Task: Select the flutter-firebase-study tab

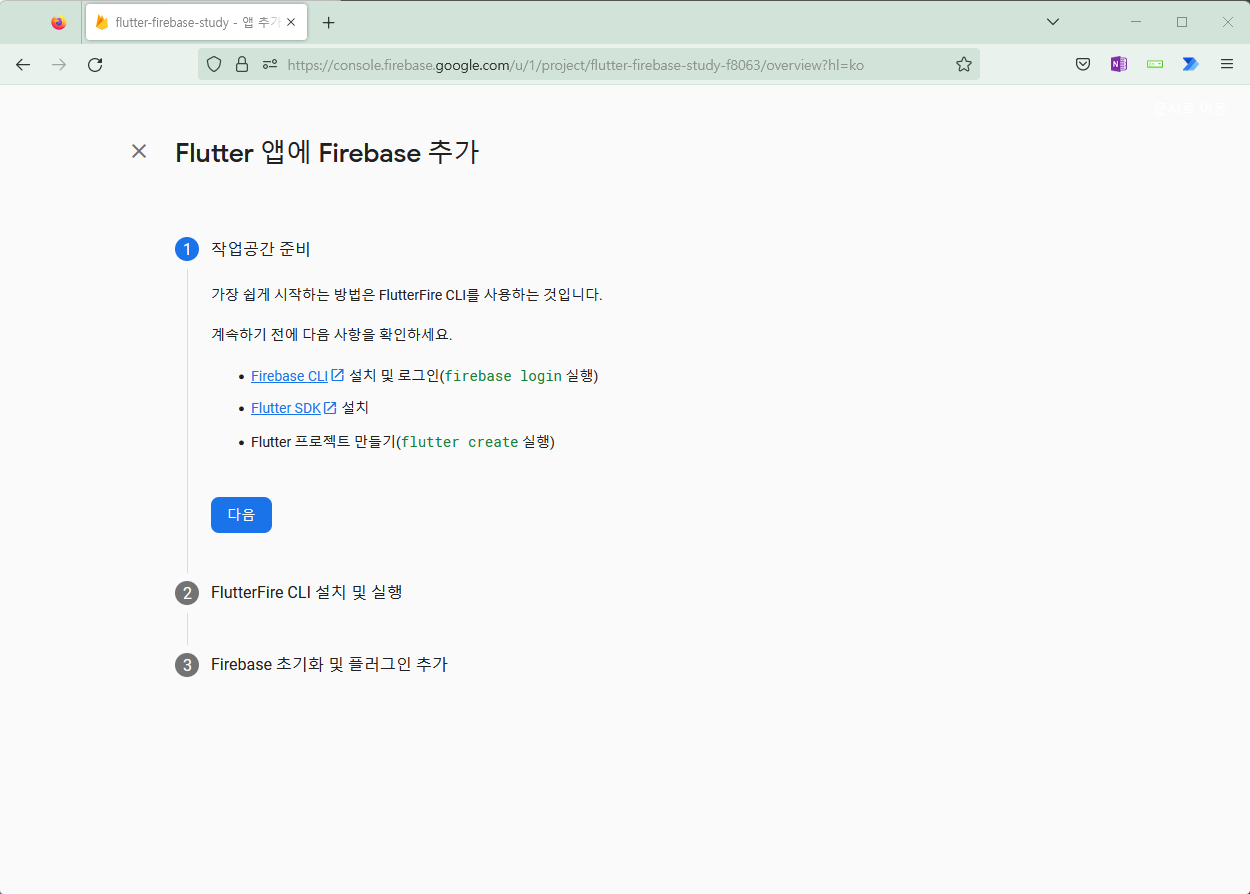Action: click(x=196, y=22)
